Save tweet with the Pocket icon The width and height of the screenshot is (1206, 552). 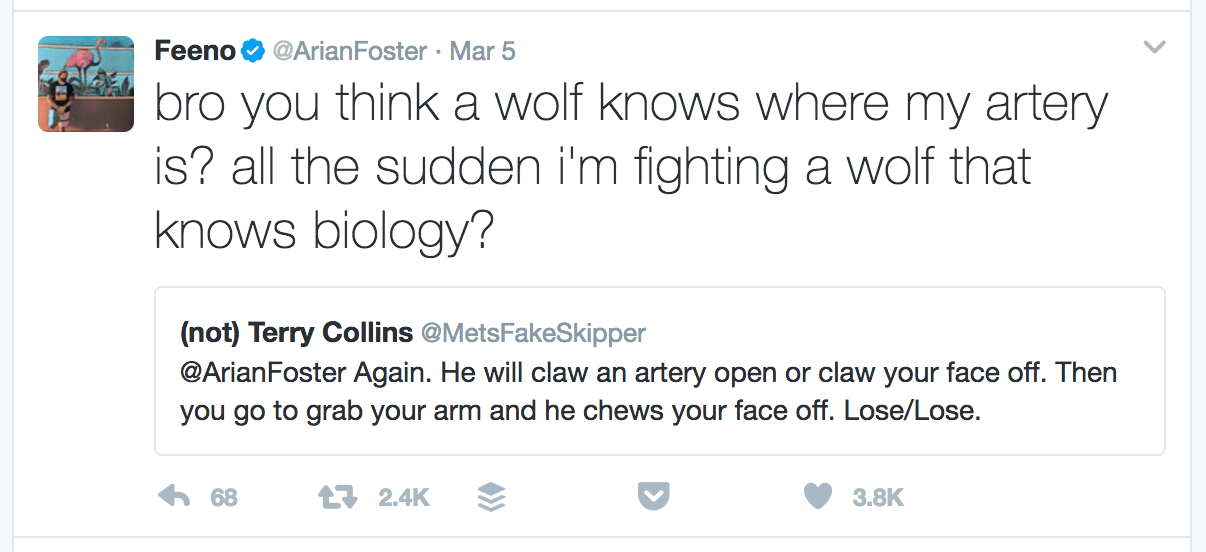(x=653, y=496)
